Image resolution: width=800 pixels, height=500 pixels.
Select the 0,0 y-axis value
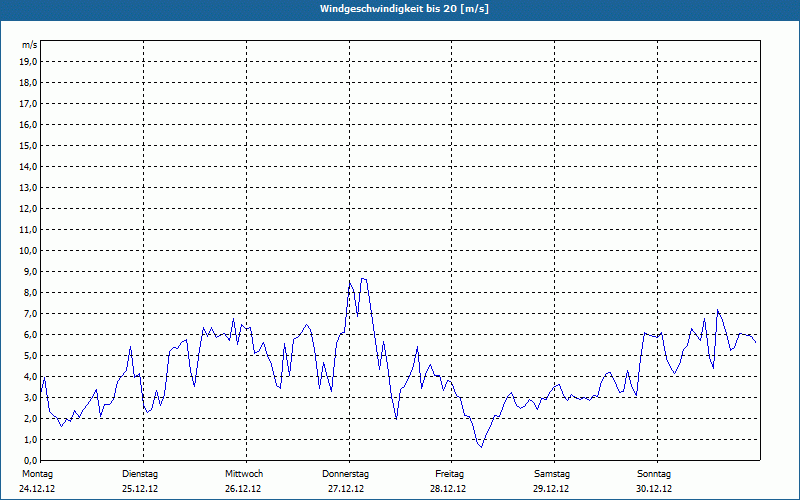[30, 460]
